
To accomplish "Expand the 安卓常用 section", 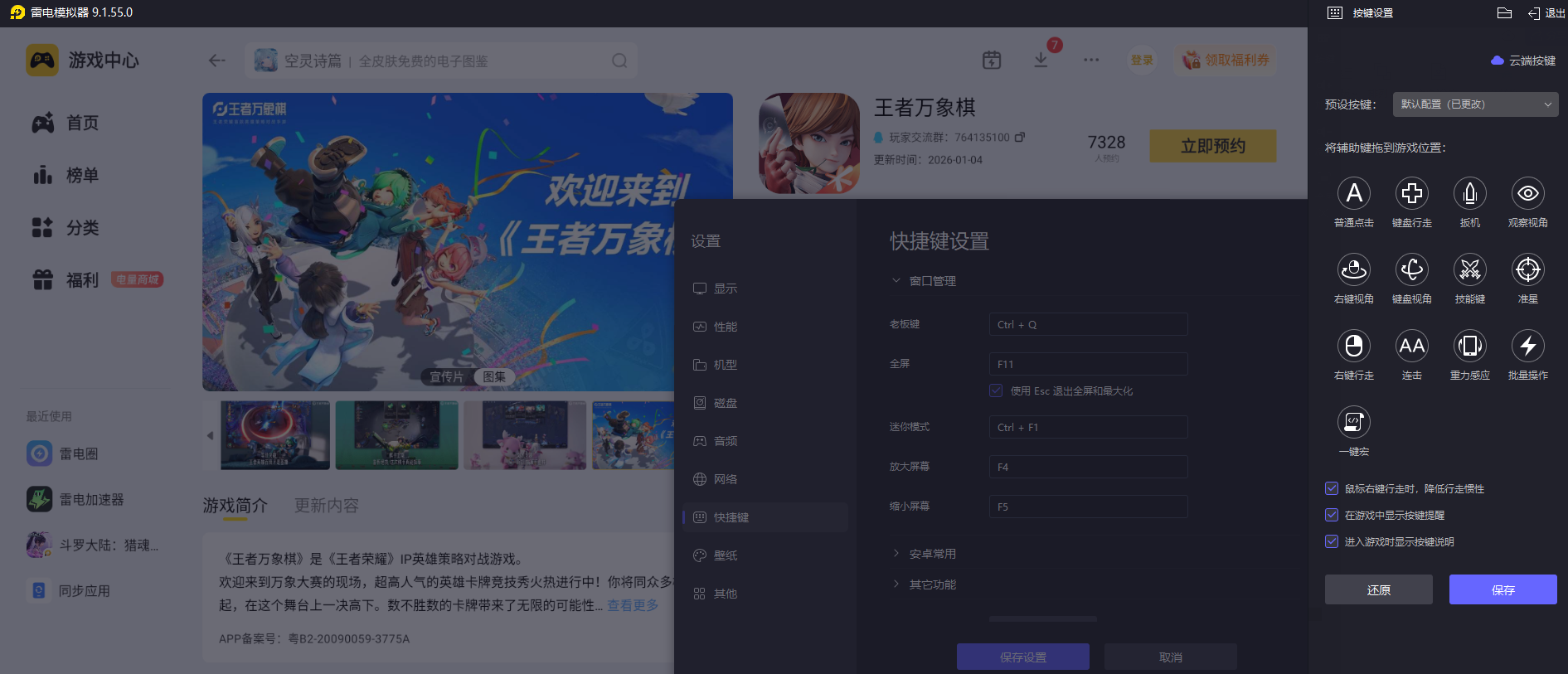I will tap(923, 554).
